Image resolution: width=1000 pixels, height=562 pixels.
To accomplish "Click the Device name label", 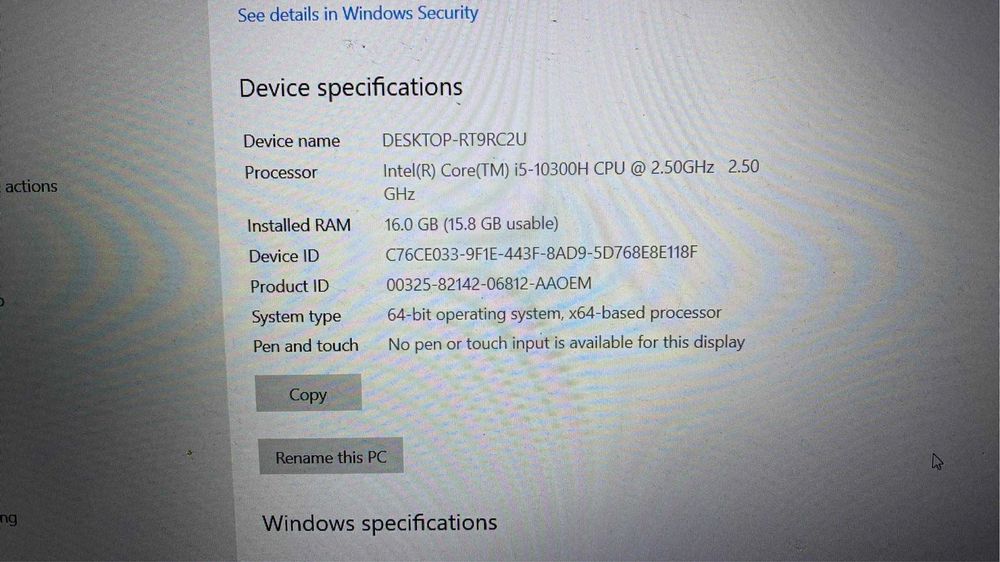I will (x=291, y=141).
